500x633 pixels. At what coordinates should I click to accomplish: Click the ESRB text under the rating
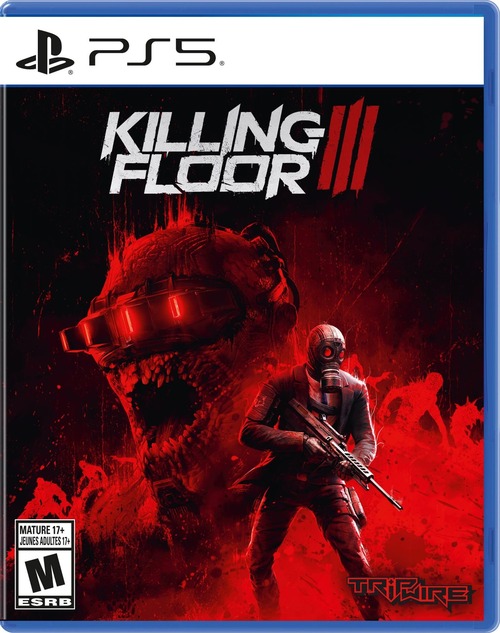(x=45, y=602)
